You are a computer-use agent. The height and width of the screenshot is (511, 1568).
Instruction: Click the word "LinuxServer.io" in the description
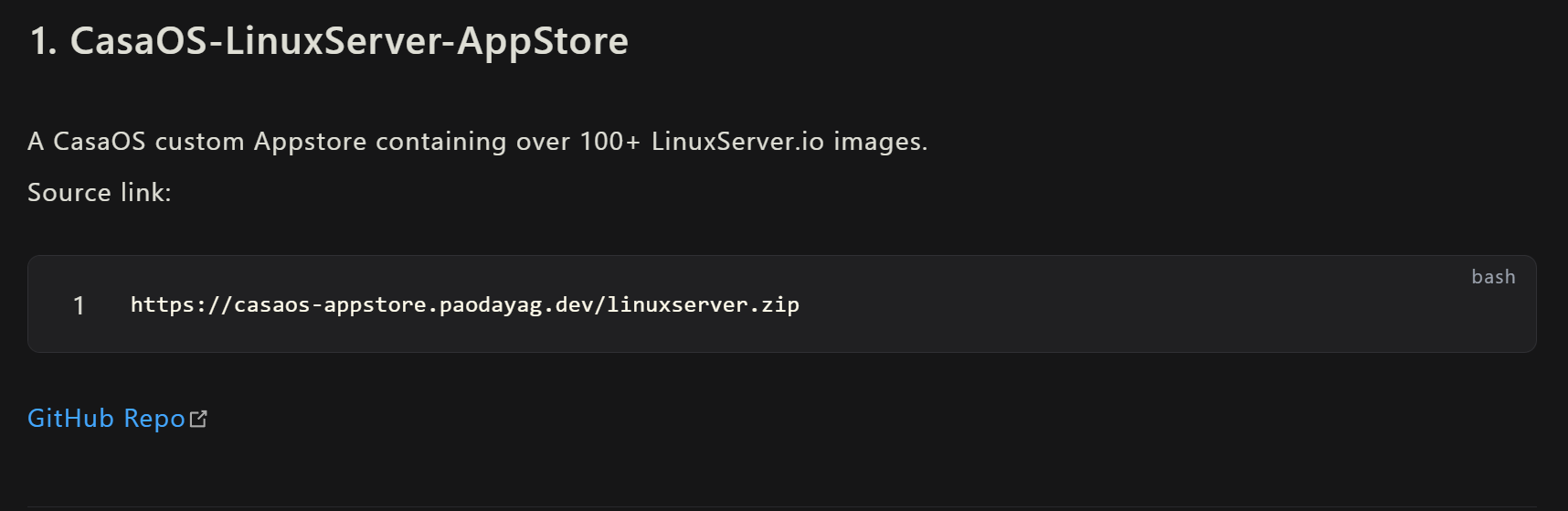[x=737, y=142]
